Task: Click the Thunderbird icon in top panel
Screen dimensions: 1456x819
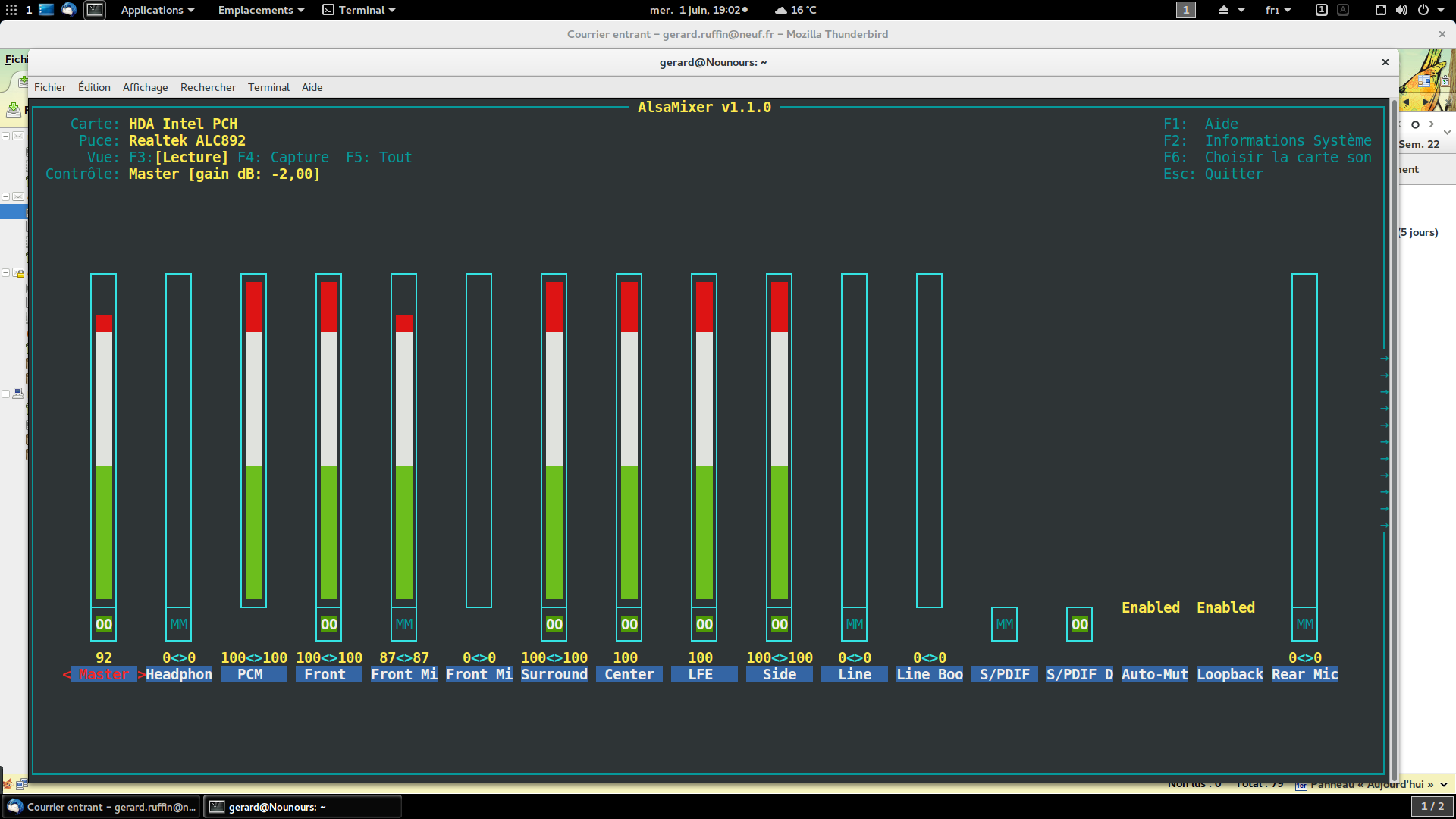Action: point(69,10)
